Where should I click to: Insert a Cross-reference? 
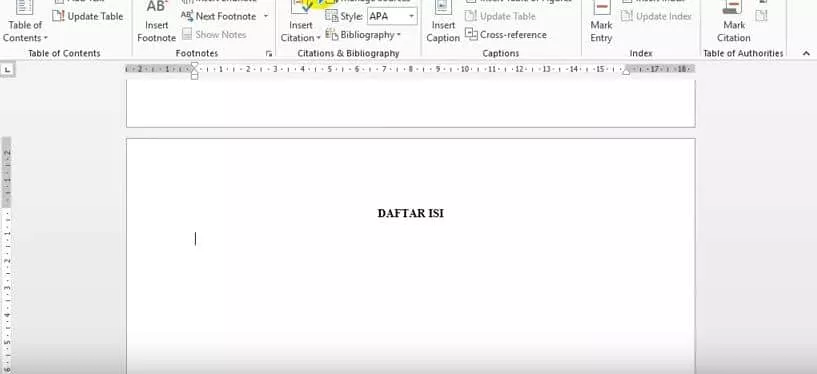pyautogui.click(x=506, y=35)
